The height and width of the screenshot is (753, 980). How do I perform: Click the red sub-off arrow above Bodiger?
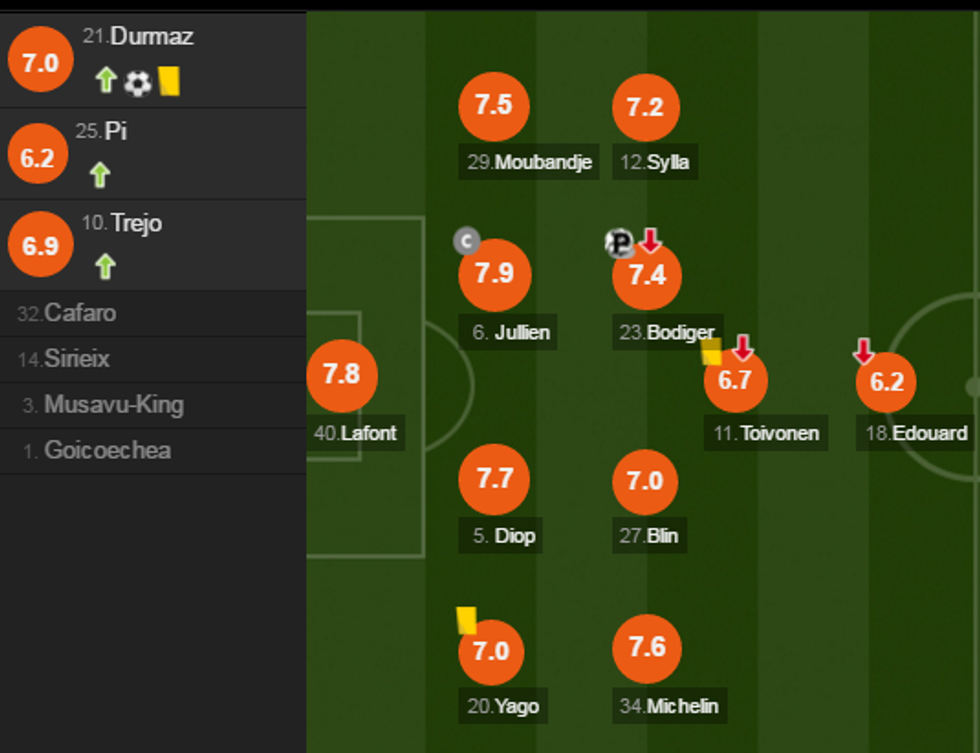pyautogui.click(x=650, y=240)
